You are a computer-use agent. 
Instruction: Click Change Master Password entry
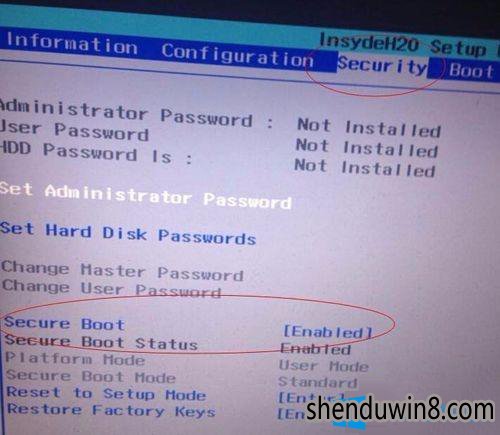pos(122,271)
